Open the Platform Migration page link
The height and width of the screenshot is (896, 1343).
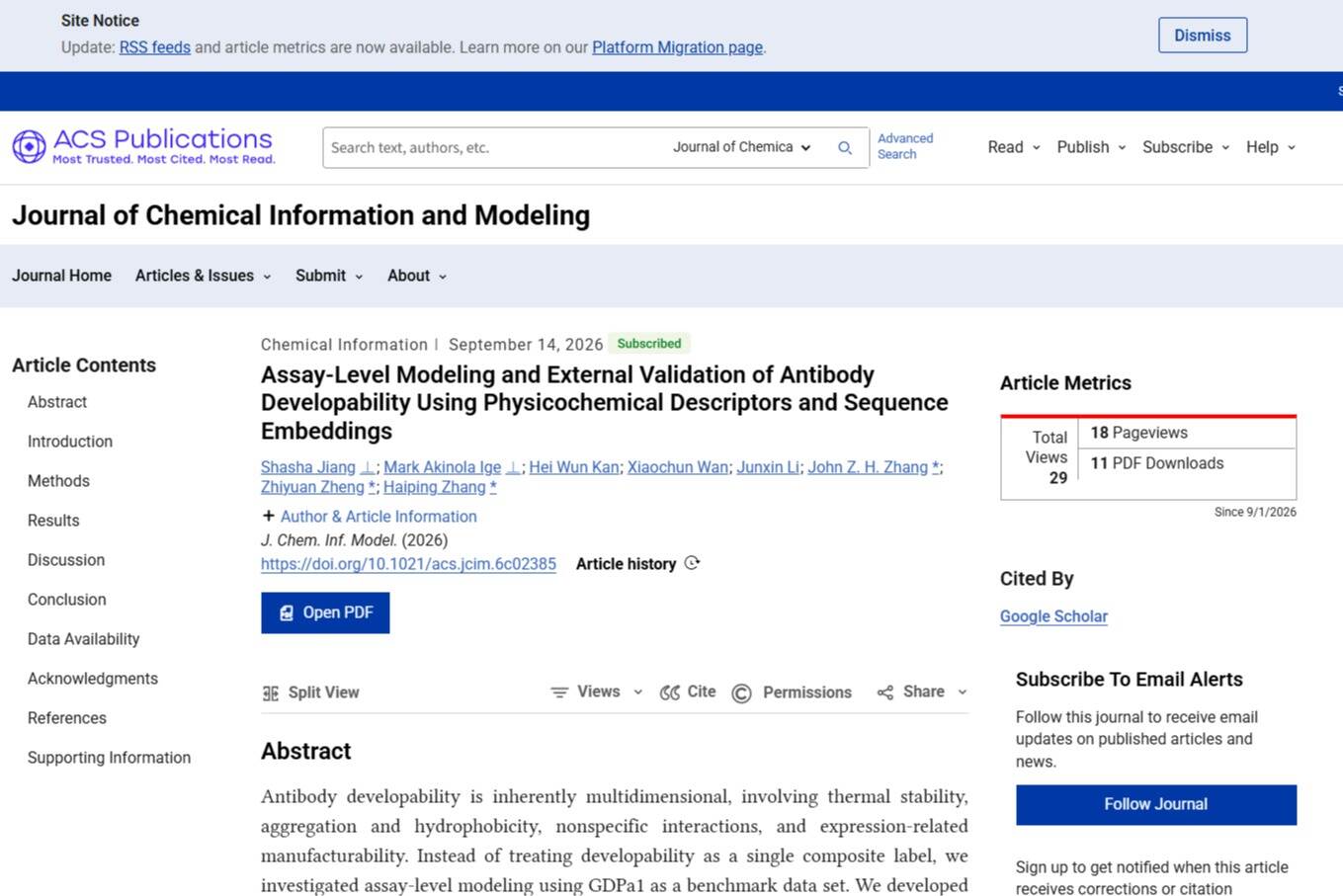click(x=677, y=47)
